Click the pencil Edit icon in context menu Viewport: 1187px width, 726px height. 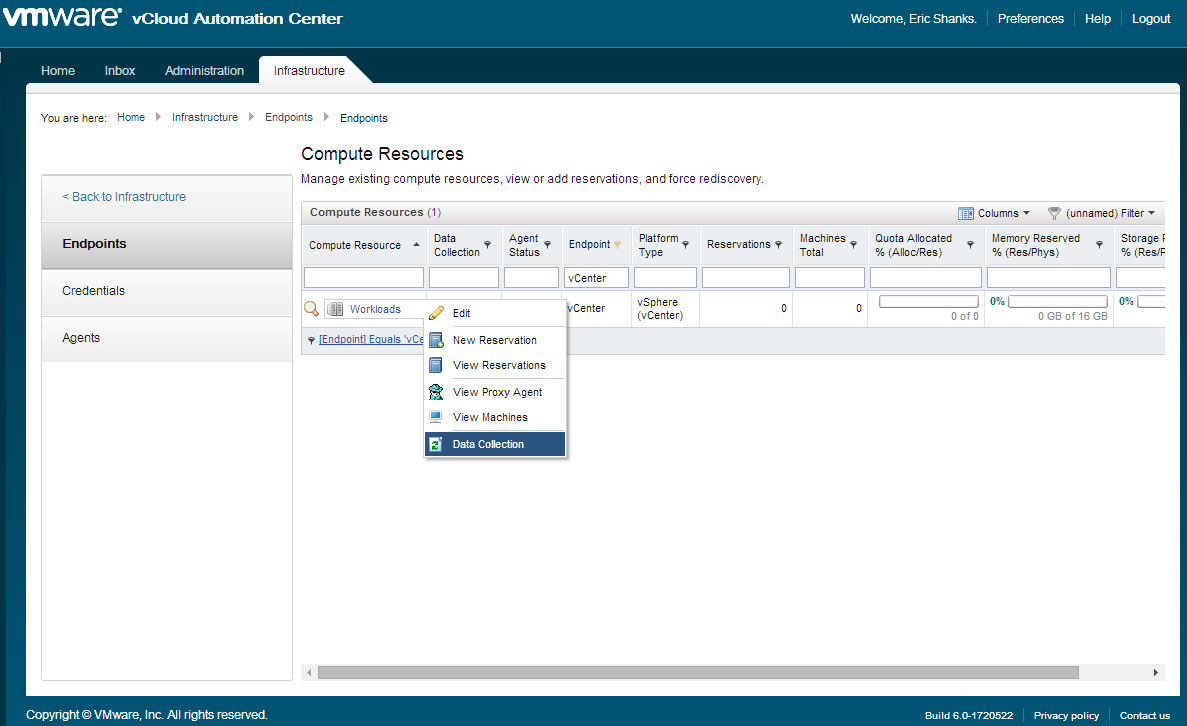coord(436,313)
